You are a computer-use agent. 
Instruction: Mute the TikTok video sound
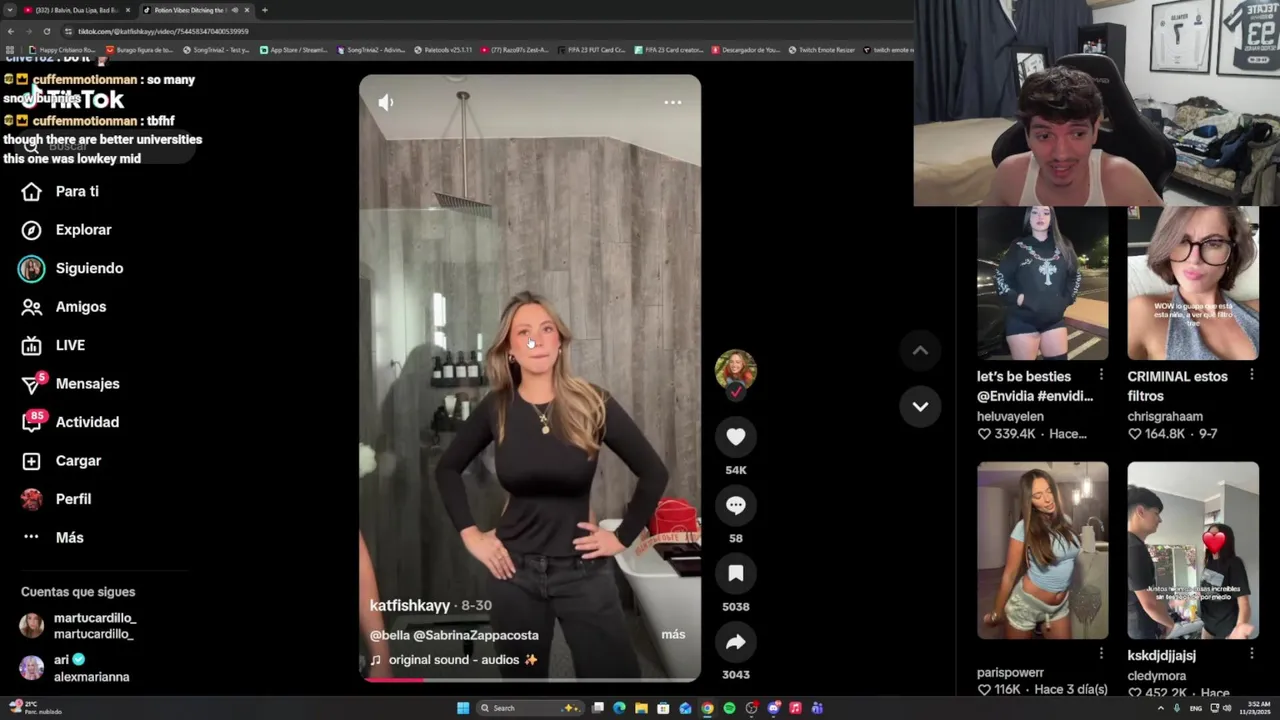(385, 102)
